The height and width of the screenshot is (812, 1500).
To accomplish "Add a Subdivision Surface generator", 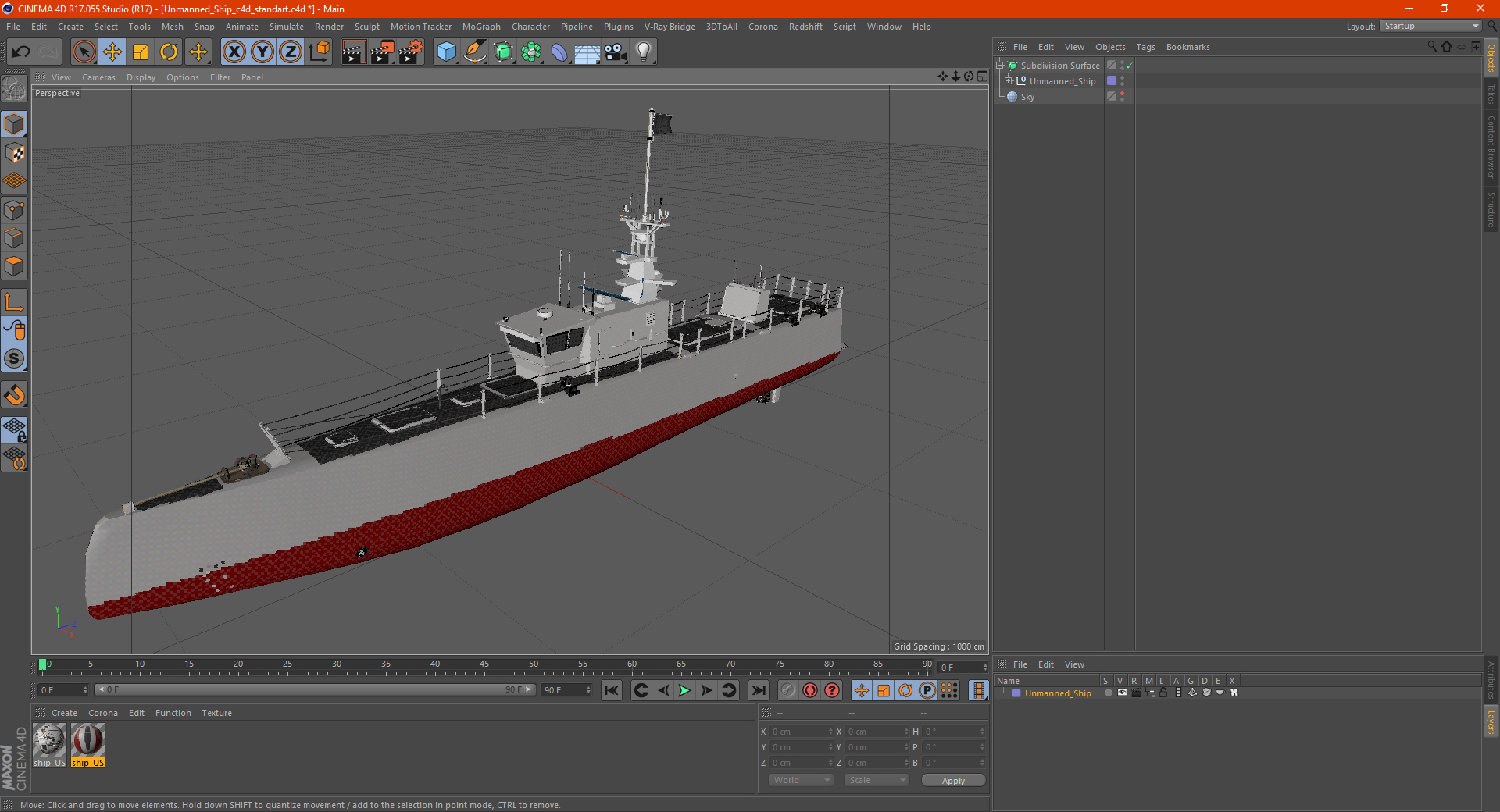I will click(x=503, y=52).
